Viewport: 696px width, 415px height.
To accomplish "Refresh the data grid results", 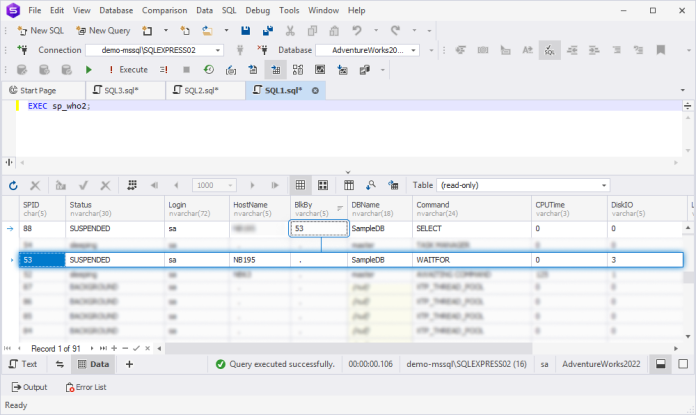I will pos(13,185).
